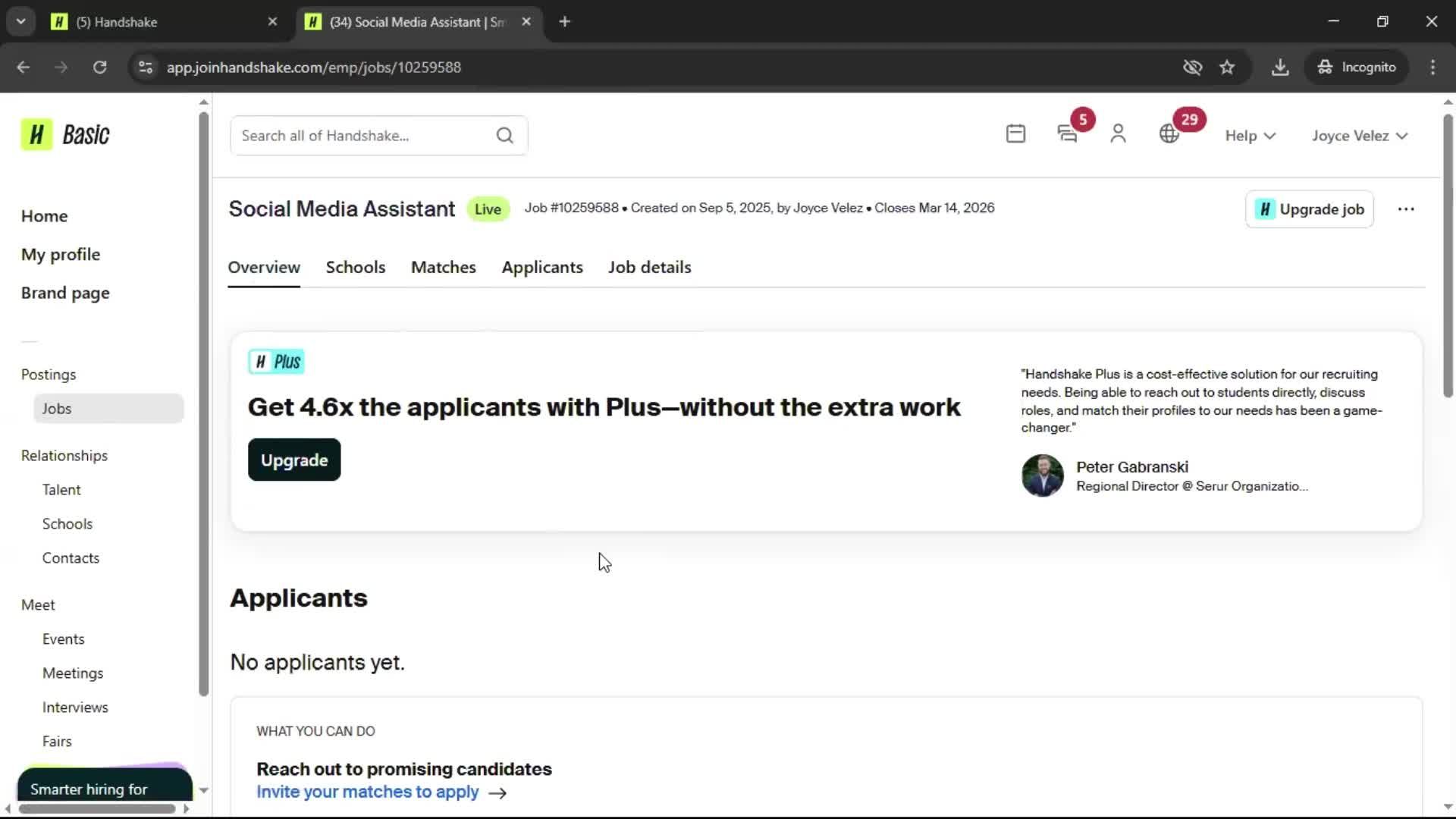
Task: Select Jobs under Postings
Action: [x=108, y=409]
